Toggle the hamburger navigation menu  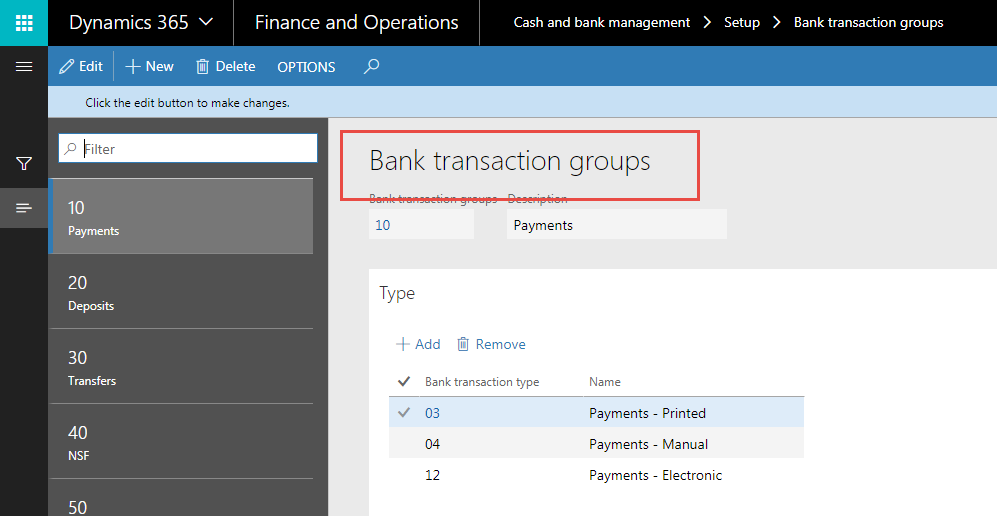click(24, 66)
